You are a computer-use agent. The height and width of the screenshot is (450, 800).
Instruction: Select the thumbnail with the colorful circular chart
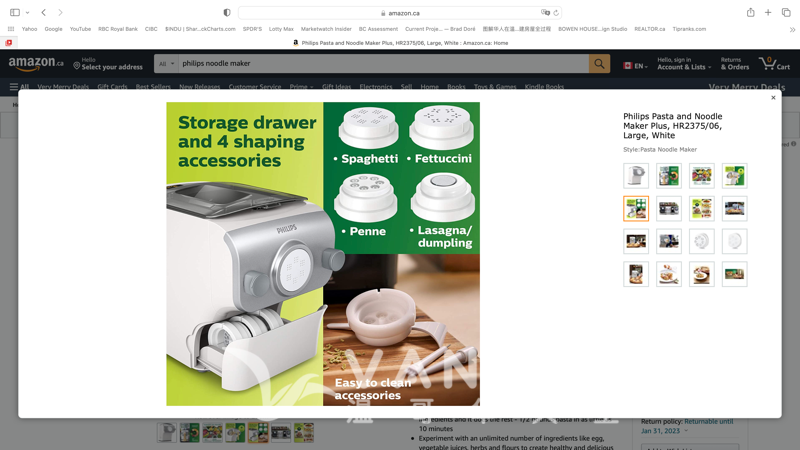pyautogui.click(x=668, y=176)
